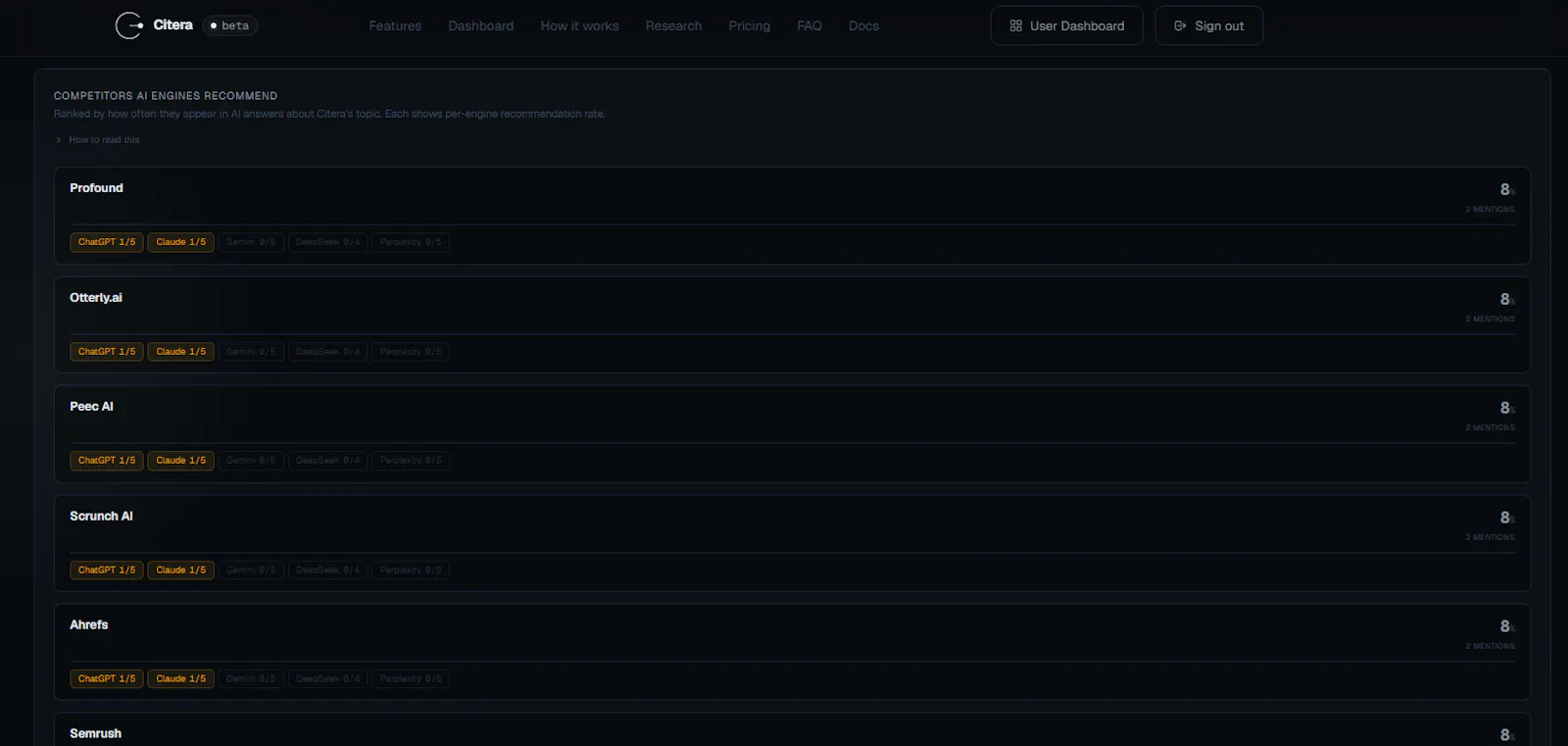
Task: Click the Competitors AI Engines Recommend heading
Action: (x=166, y=96)
